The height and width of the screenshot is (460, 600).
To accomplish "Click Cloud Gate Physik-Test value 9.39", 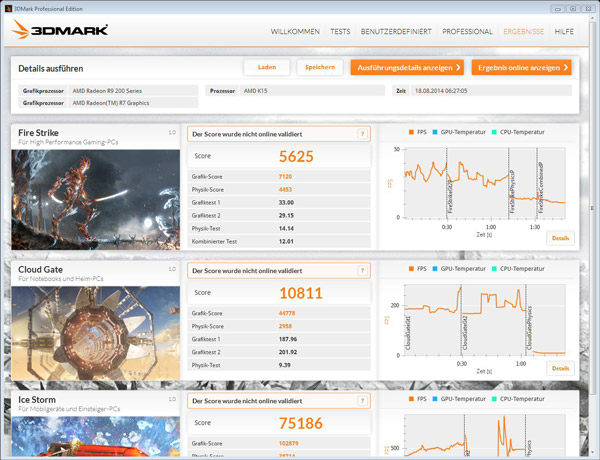I will (x=285, y=365).
